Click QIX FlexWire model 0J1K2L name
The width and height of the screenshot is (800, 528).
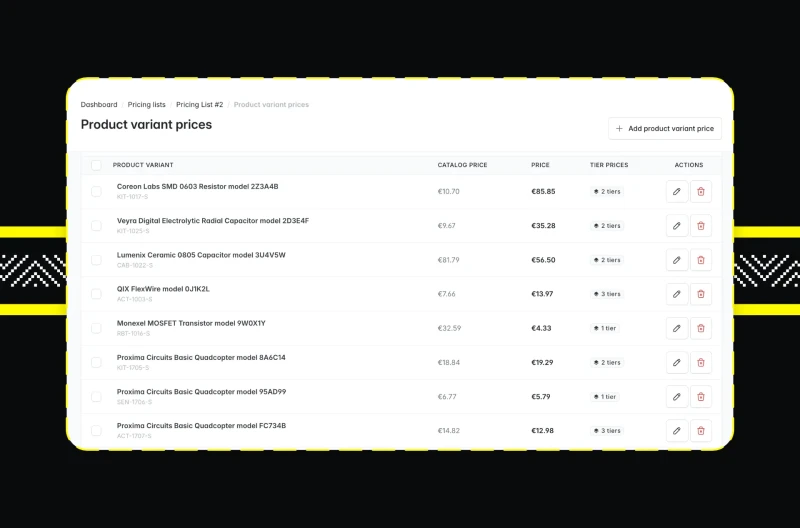[x=163, y=289]
